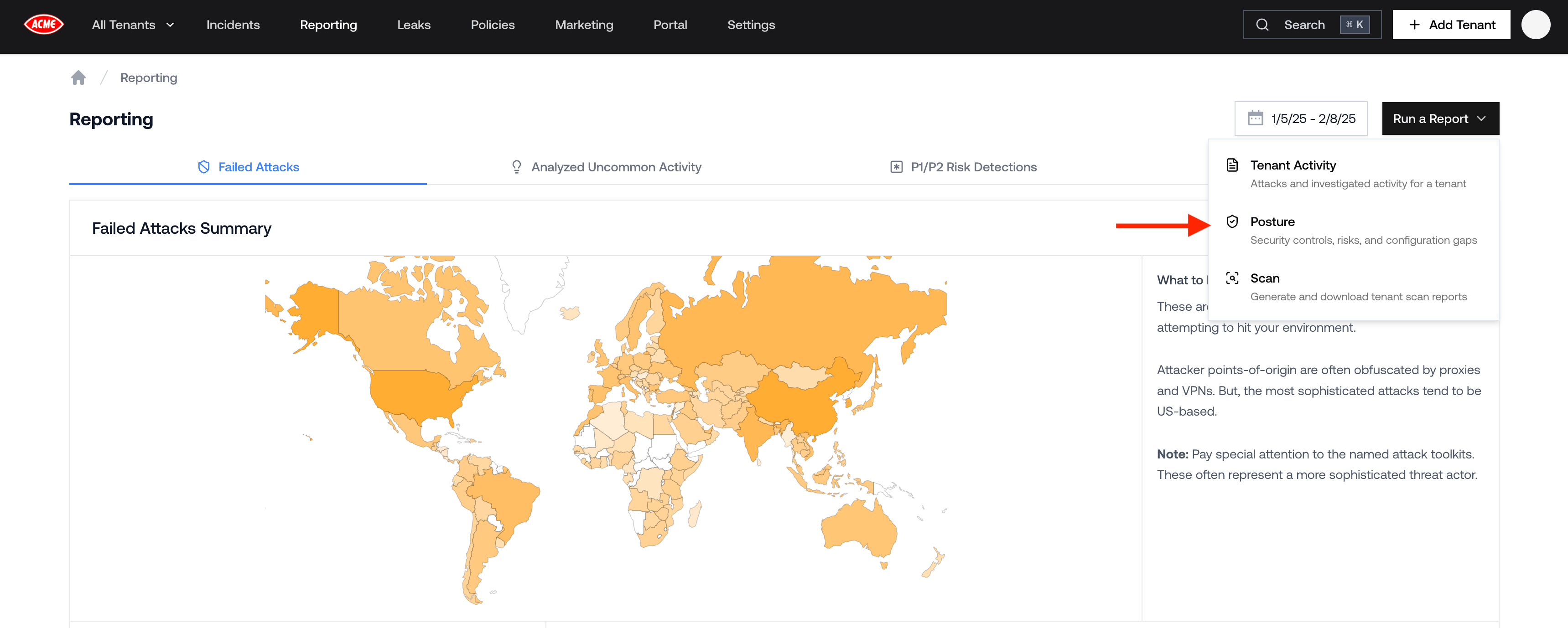
Task: Open the user avatar menu
Action: pyautogui.click(x=1536, y=25)
